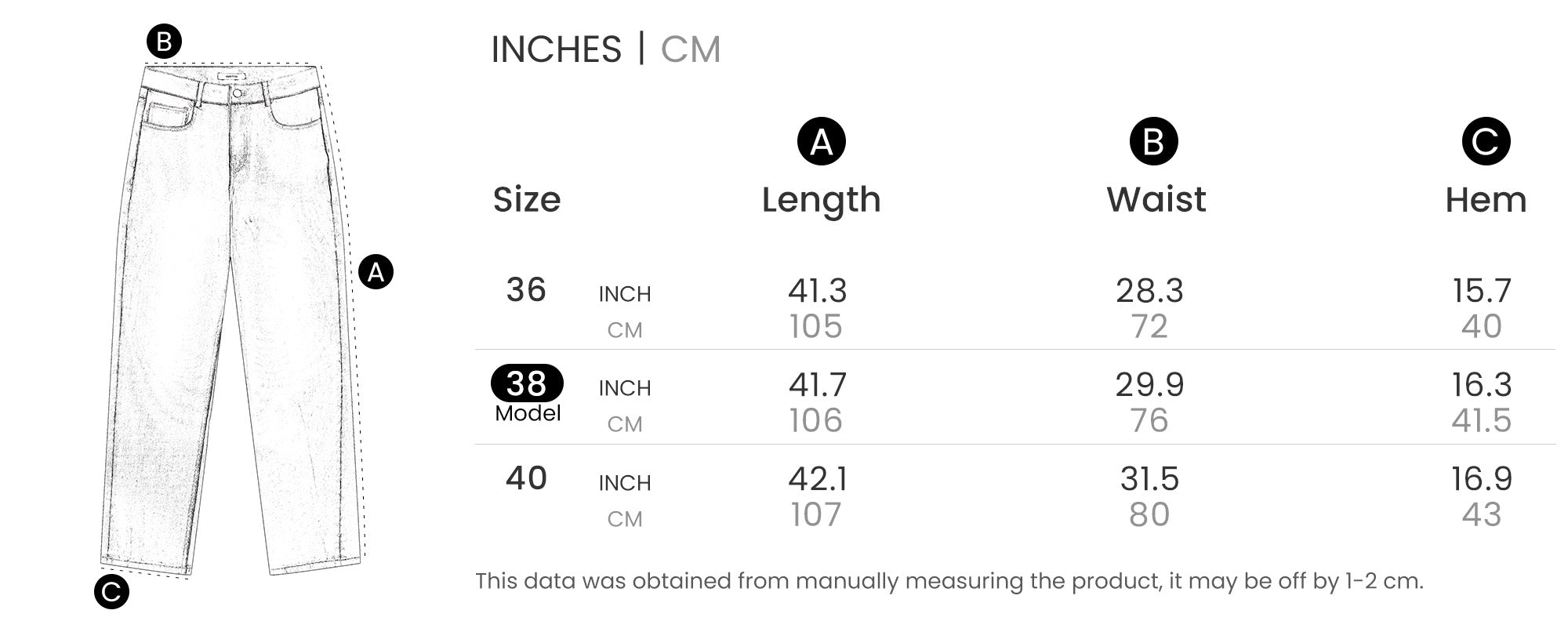Click the Waist column heading
Screen dimensions: 1568x632
pos(1156,199)
